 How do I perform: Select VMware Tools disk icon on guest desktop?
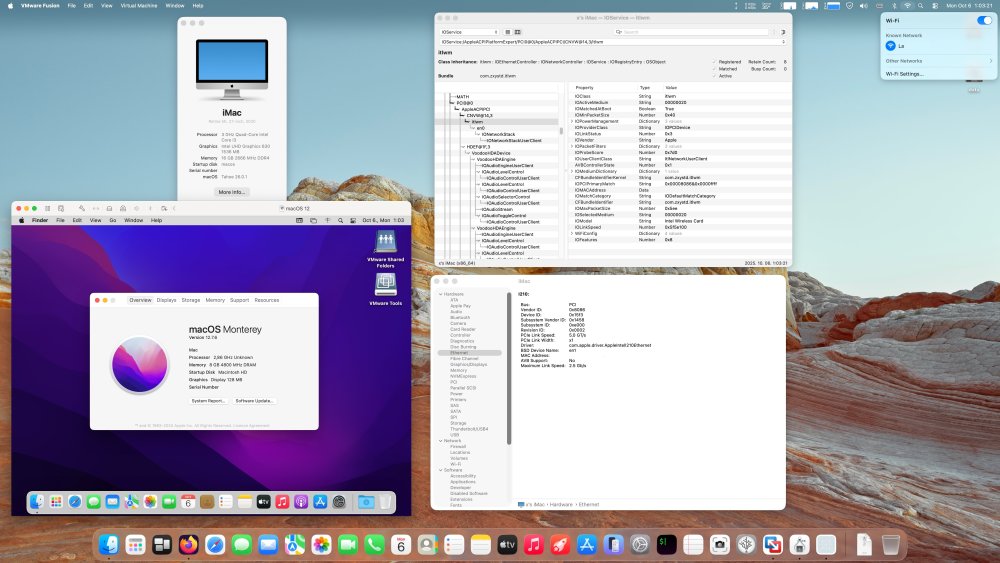click(x=385, y=289)
